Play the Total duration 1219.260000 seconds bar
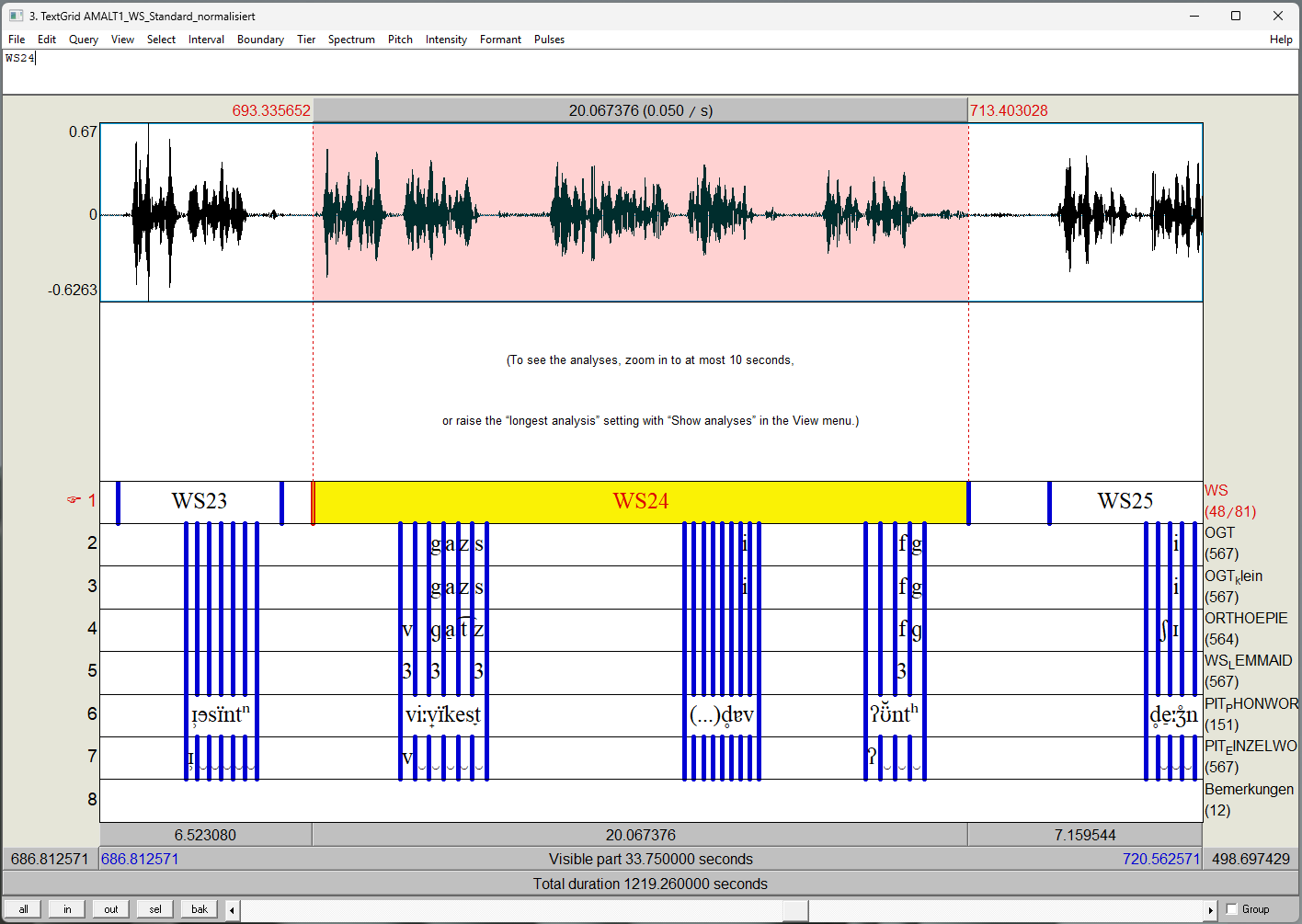This screenshot has height=924, width=1302. (x=650, y=884)
